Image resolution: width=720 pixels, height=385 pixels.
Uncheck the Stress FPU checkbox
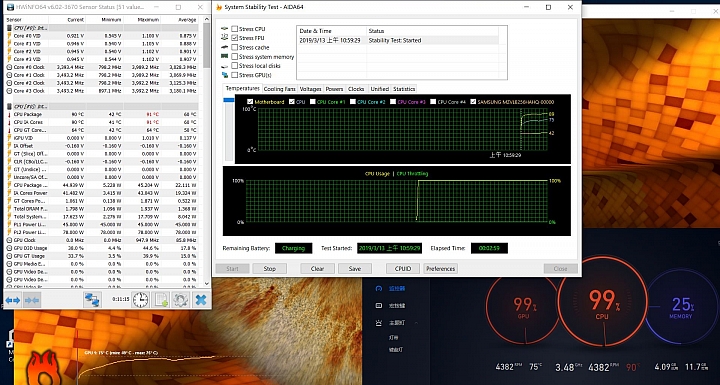235,38
